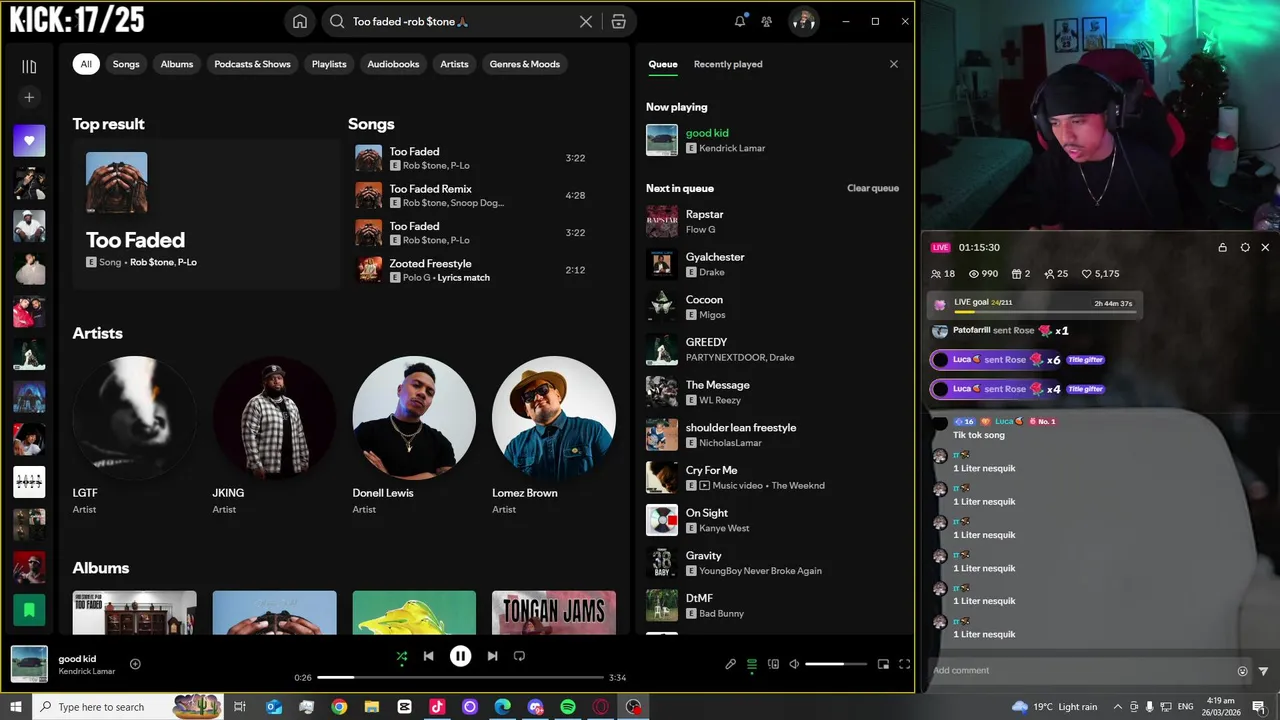Image resolution: width=1280 pixels, height=720 pixels.
Task: Open user profile avatar menu
Action: [803, 21]
